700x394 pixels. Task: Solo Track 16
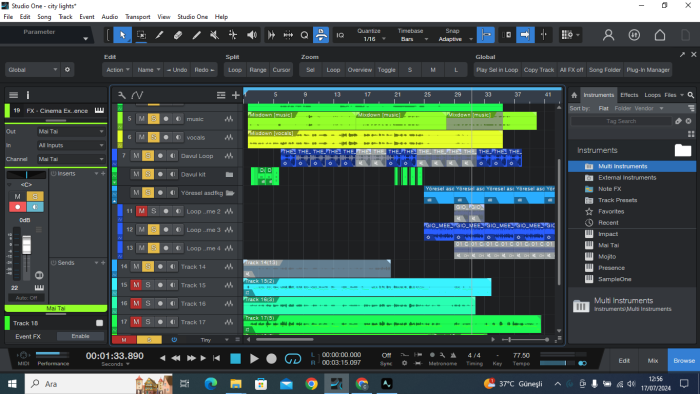click(148, 303)
